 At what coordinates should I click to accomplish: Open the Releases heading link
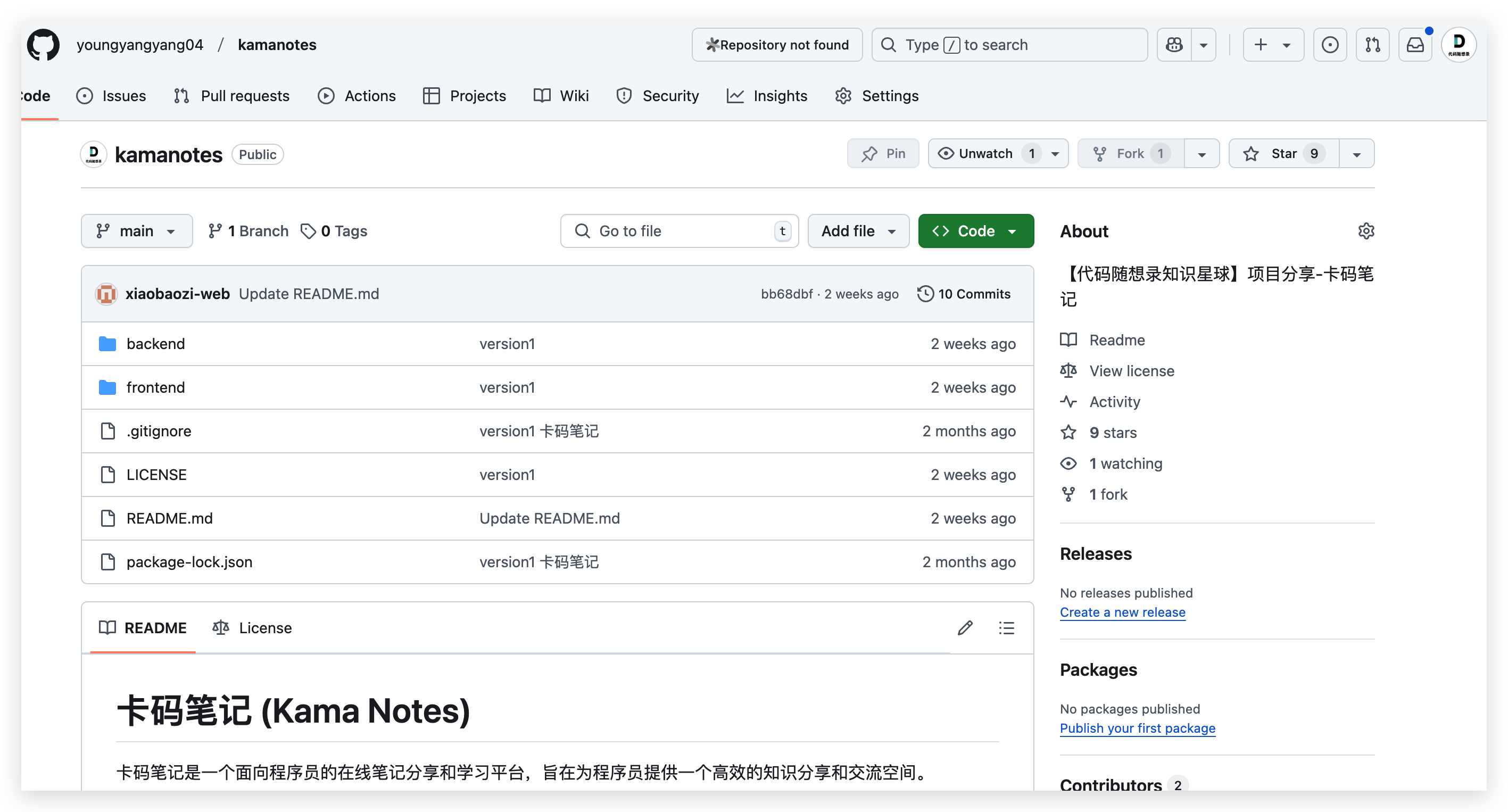(x=1095, y=553)
